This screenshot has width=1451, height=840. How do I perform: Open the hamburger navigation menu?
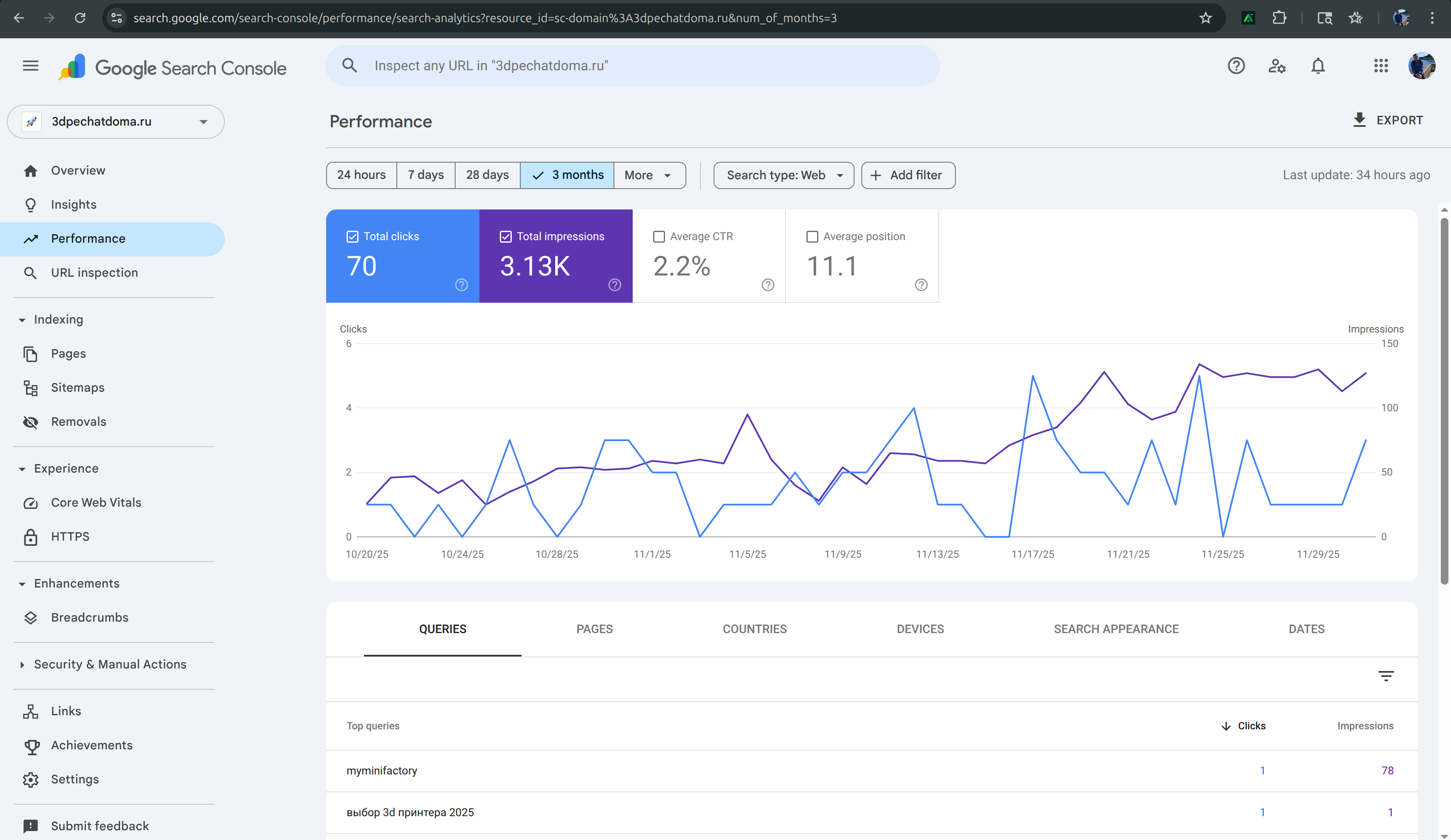pyautogui.click(x=31, y=66)
